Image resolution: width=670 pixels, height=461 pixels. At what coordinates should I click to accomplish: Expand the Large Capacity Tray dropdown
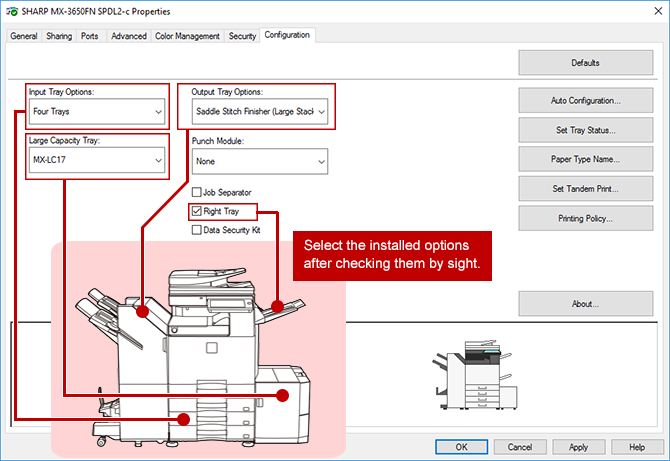tap(97, 160)
